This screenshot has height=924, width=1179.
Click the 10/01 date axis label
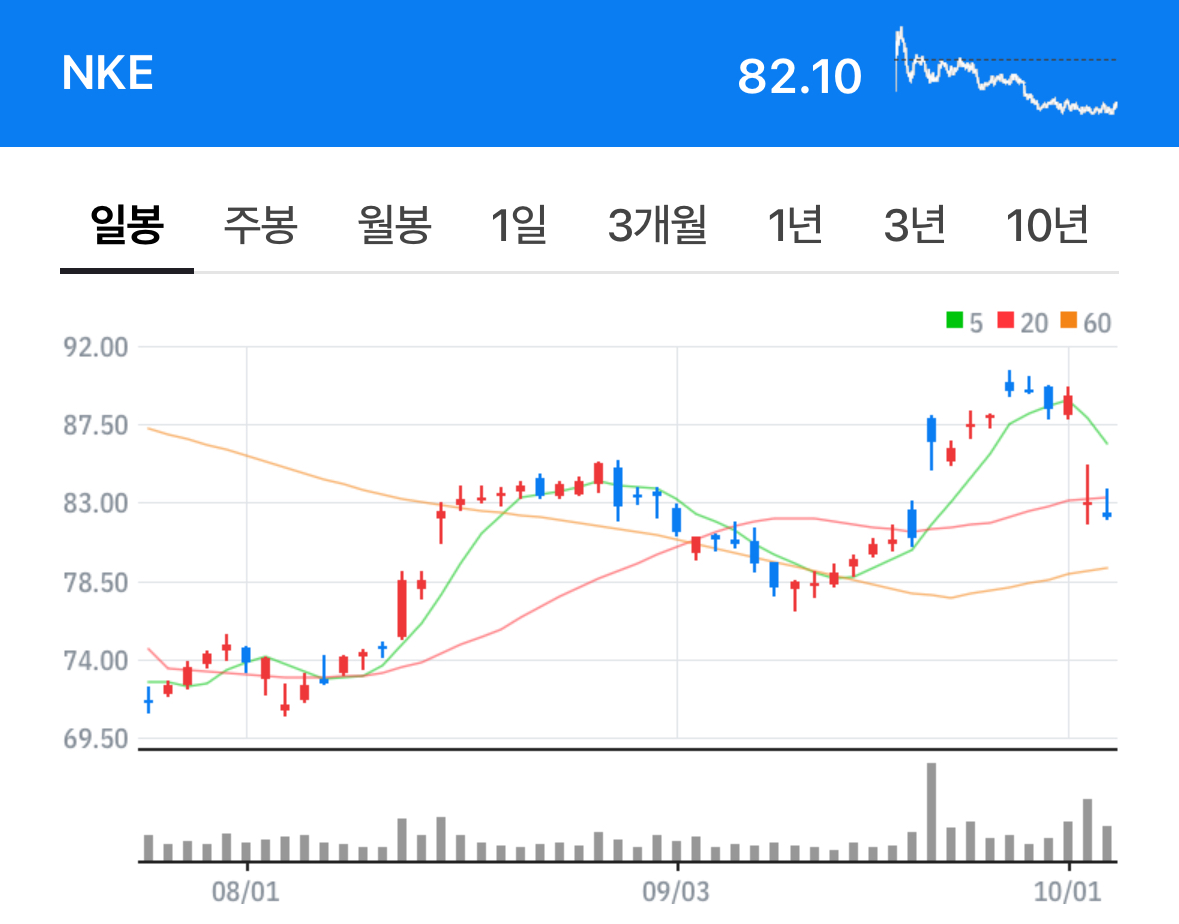[1067, 892]
